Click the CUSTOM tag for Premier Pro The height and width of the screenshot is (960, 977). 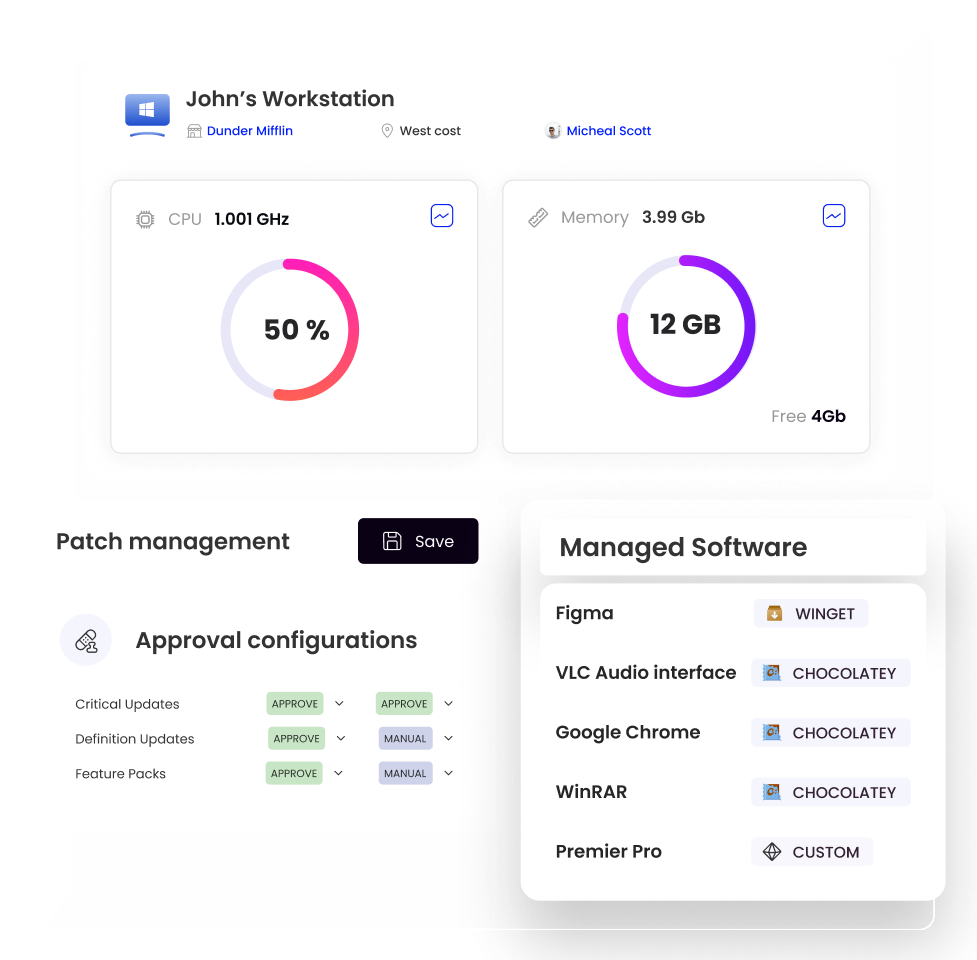(812, 852)
